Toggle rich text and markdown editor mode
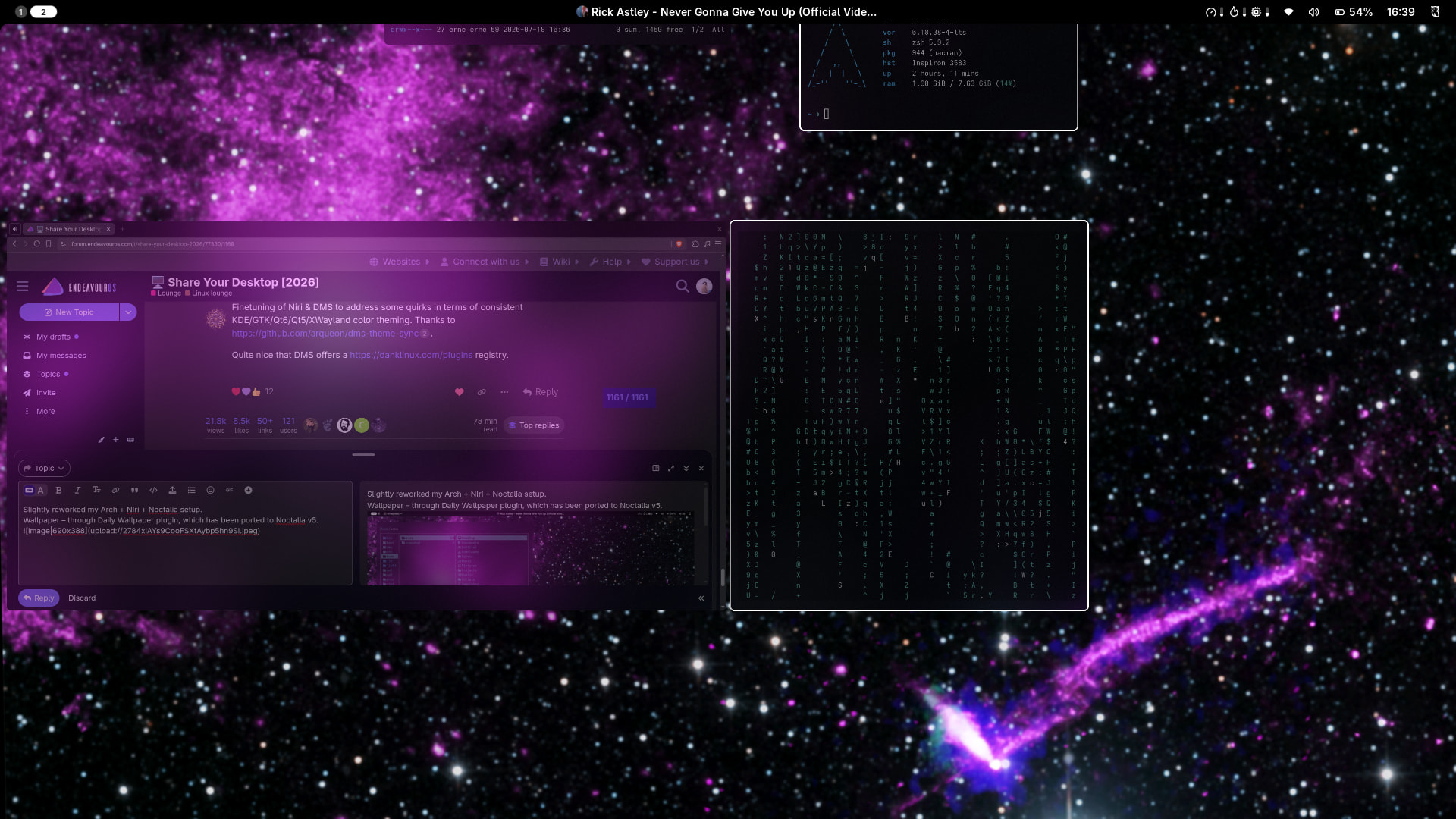Viewport: 1456px width, 819px height. click(35, 491)
